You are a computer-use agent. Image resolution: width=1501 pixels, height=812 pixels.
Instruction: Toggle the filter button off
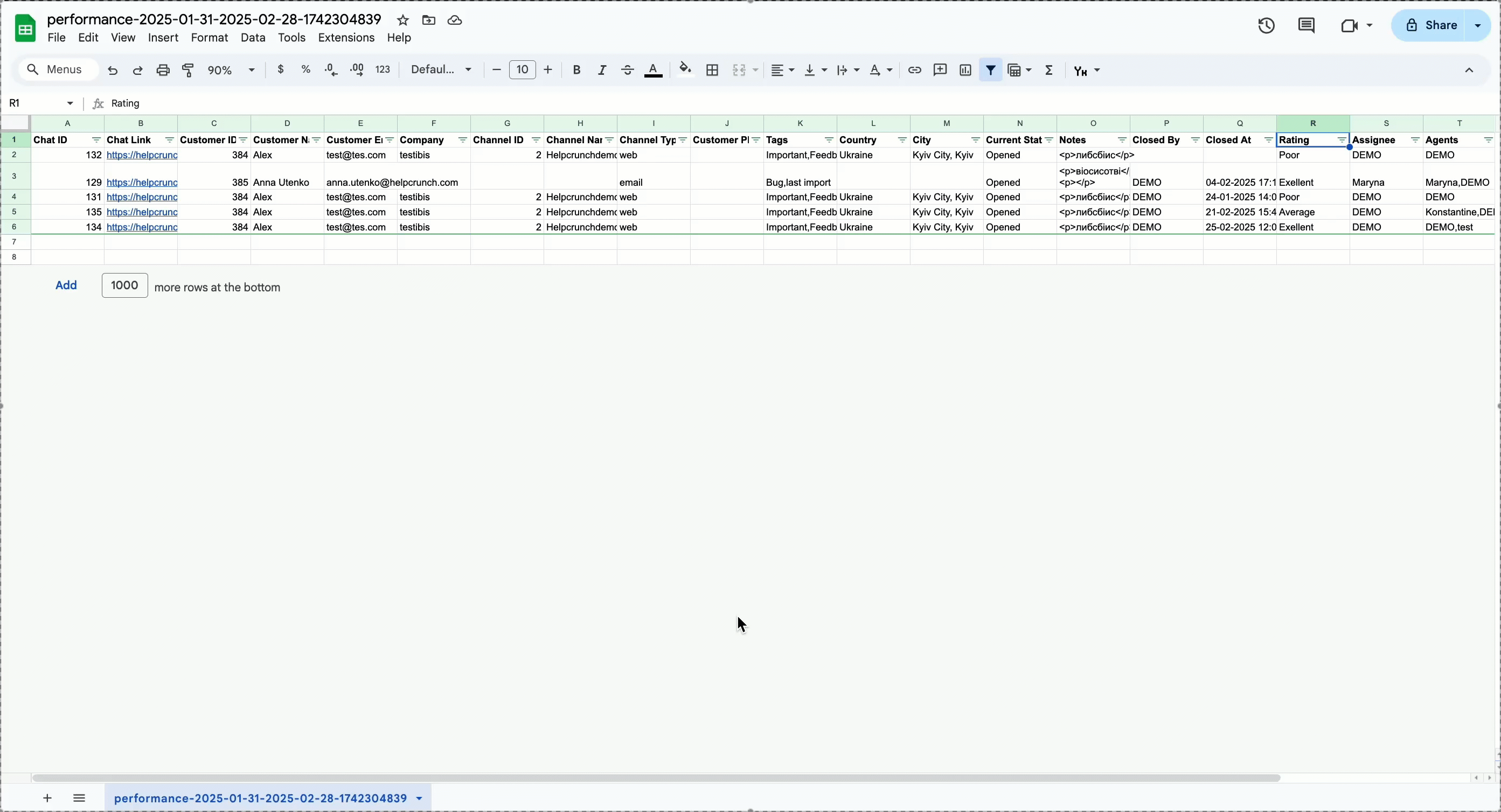pos(990,71)
